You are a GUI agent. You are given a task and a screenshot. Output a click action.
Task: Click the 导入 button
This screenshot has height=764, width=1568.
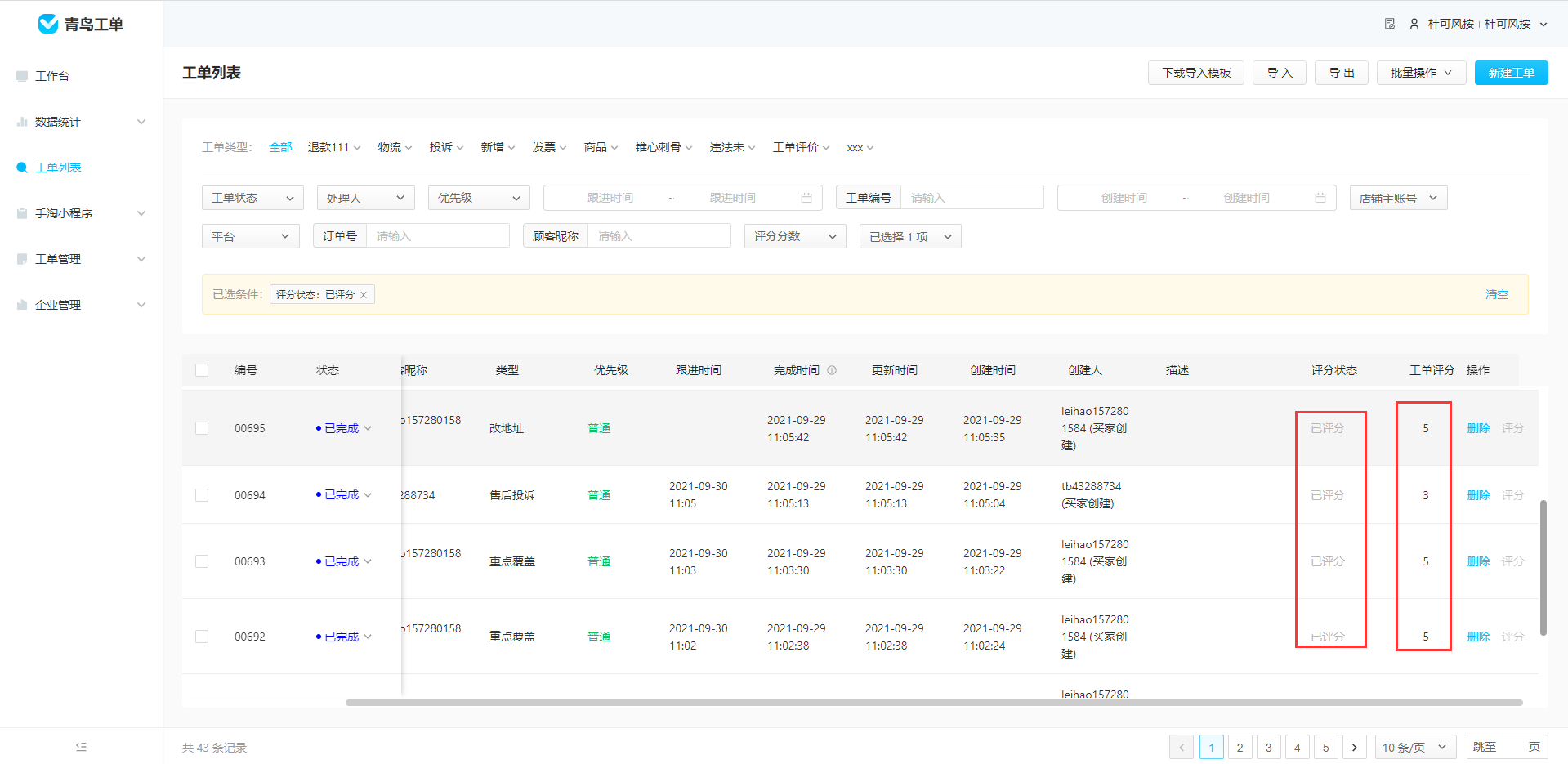[1280, 73]
